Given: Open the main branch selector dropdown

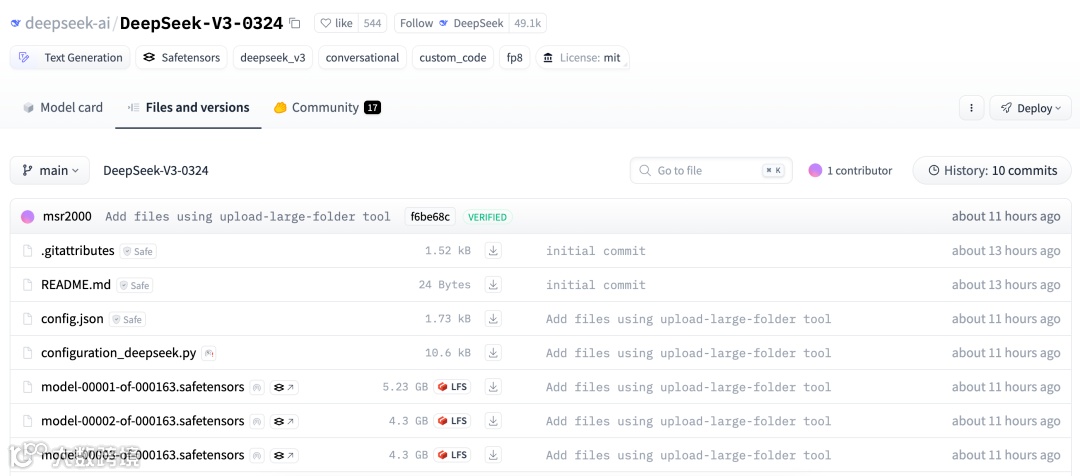Looking at the screenshot, I should pyautogui.click(x=50, y=170).
